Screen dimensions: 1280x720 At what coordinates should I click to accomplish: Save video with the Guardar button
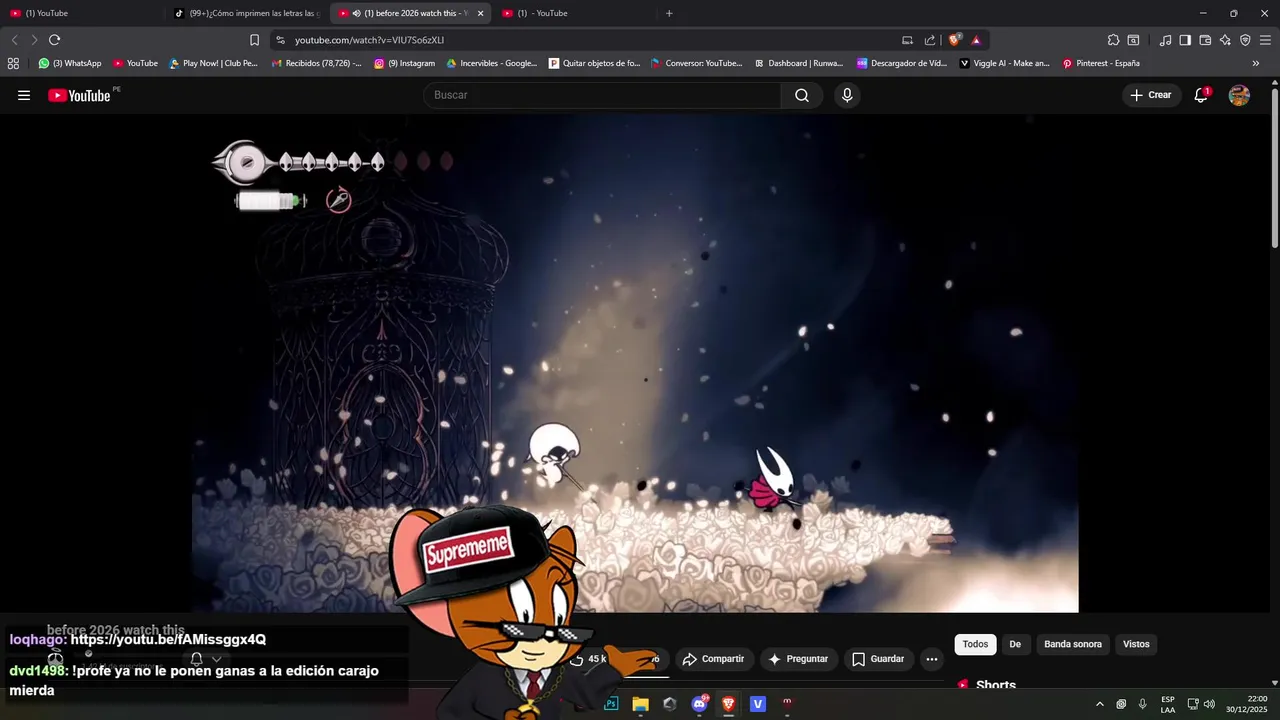coord(878,659)
